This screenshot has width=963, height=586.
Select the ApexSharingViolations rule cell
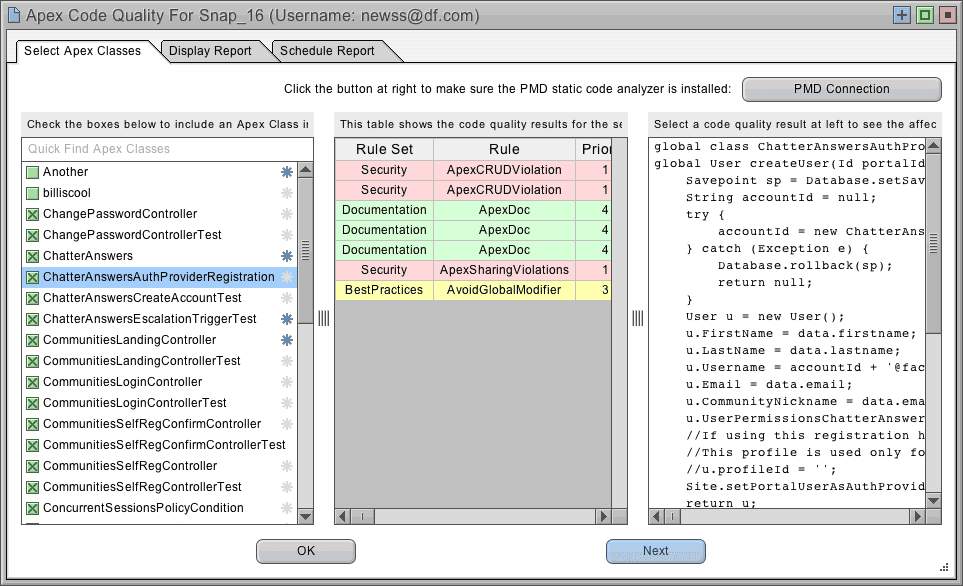click(504, 270)
